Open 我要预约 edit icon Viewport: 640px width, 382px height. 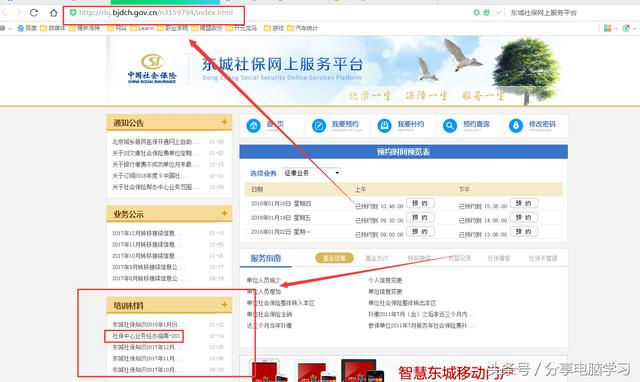[x=319, y=125]
